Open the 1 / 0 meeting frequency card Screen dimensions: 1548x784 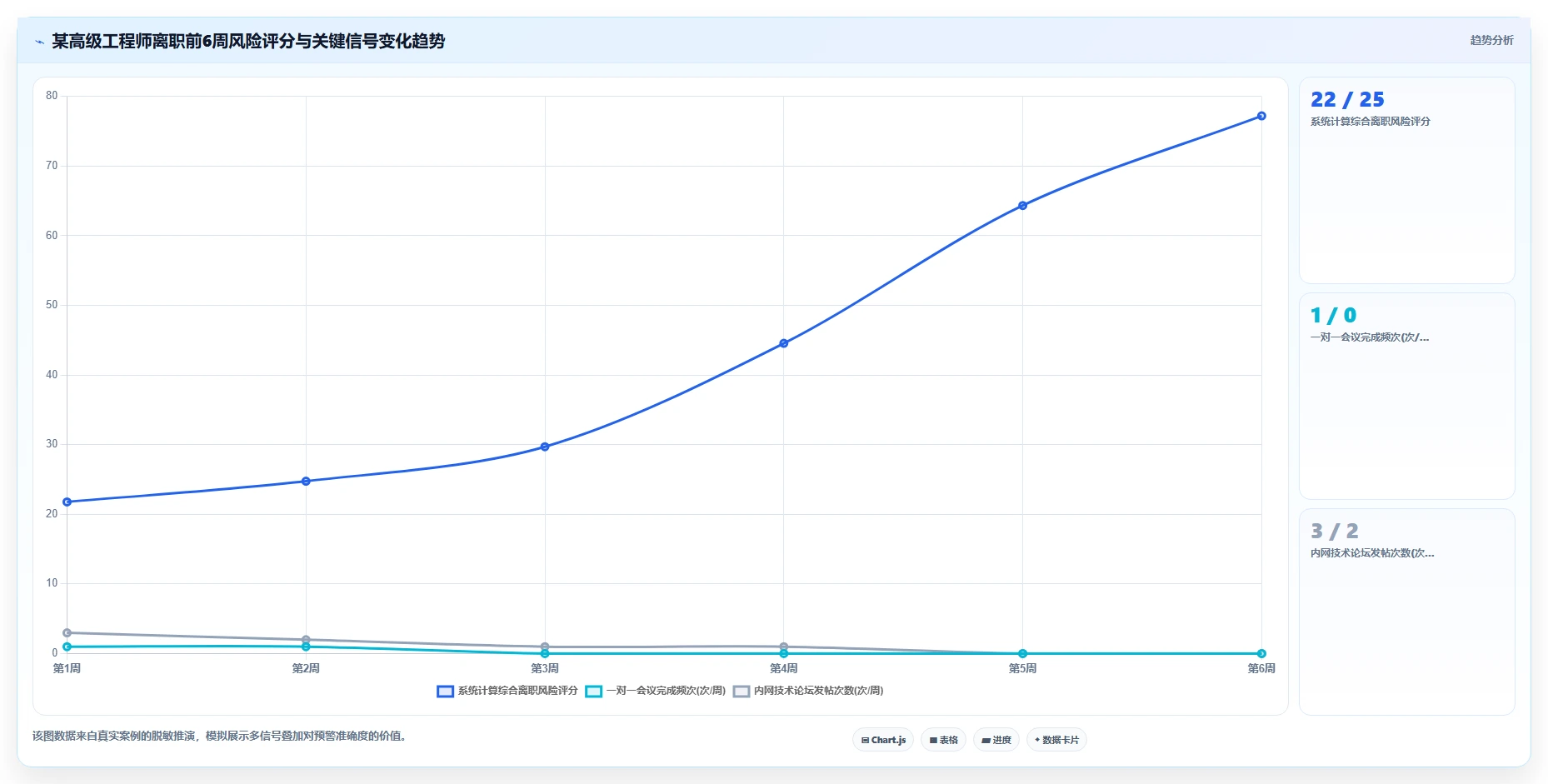[1406, 396]
